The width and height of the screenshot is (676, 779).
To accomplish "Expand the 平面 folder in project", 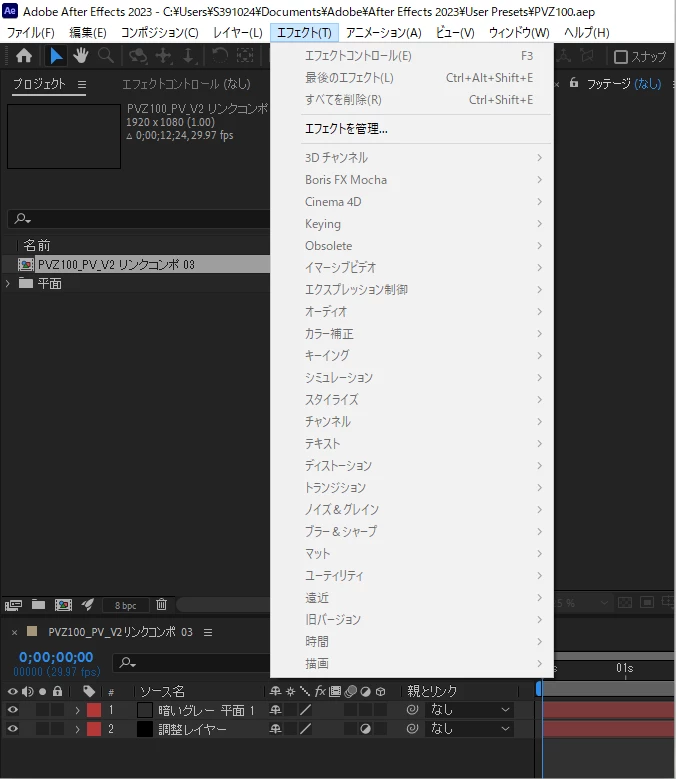I will [7, 283].
